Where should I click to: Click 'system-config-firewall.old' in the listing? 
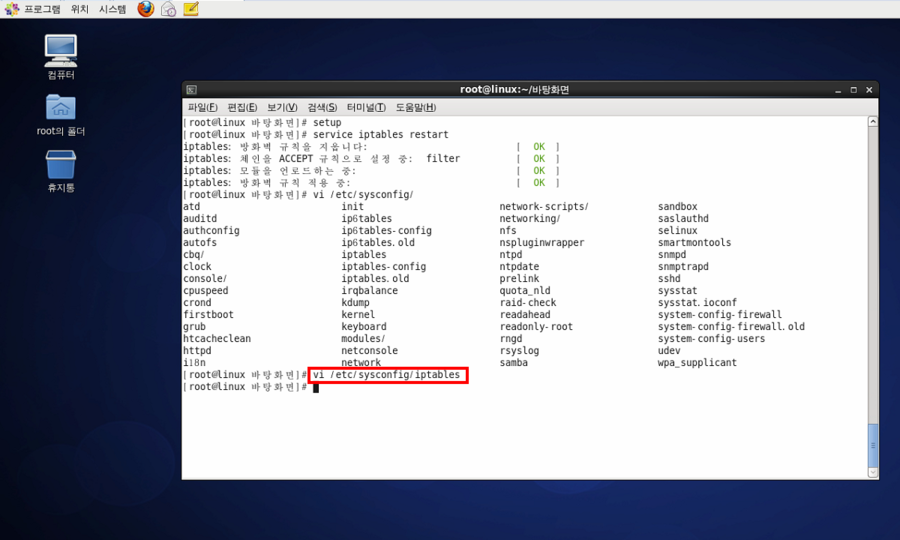(731, 327)
